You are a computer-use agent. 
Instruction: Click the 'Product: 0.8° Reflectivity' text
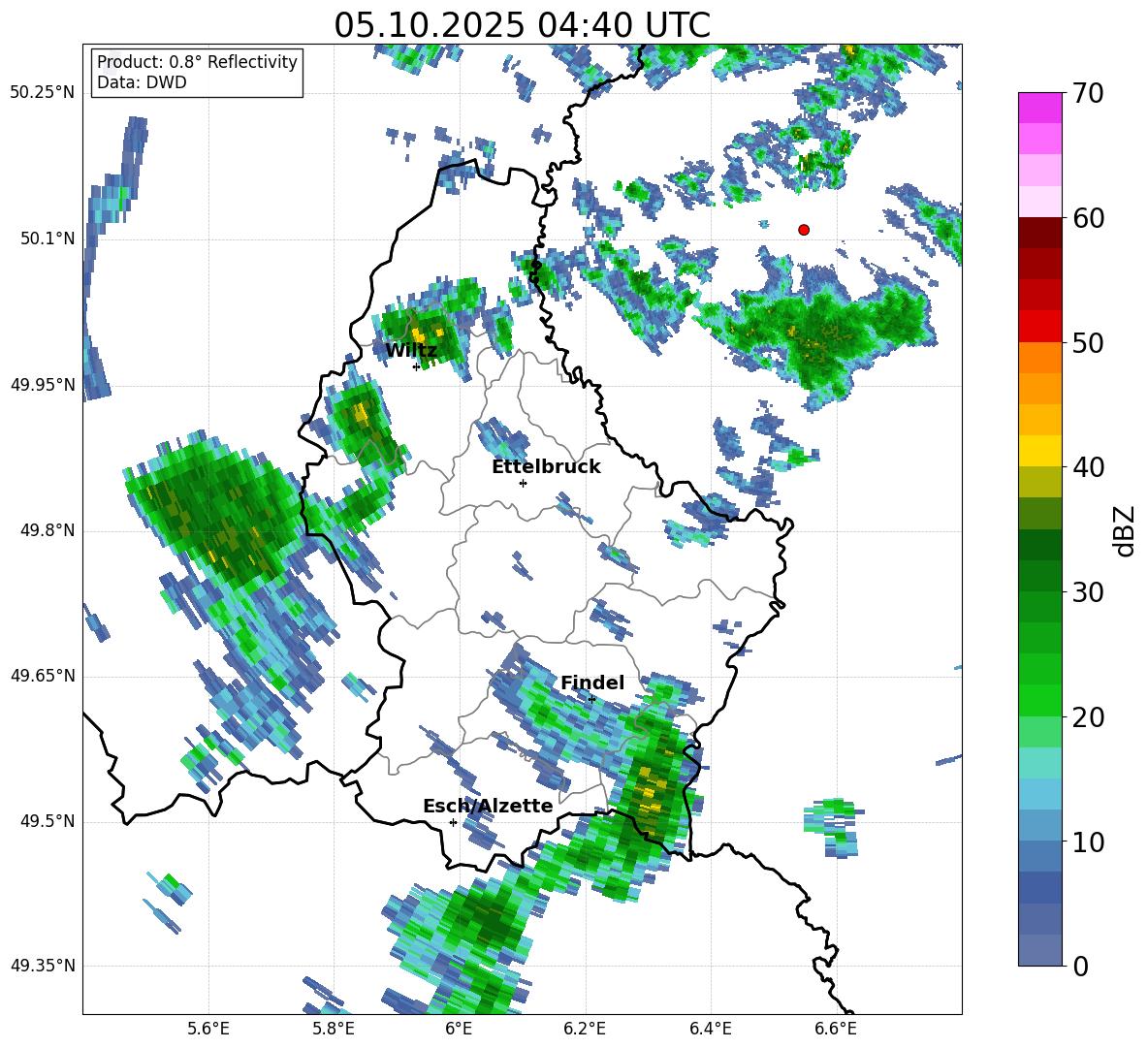(197, 62)
